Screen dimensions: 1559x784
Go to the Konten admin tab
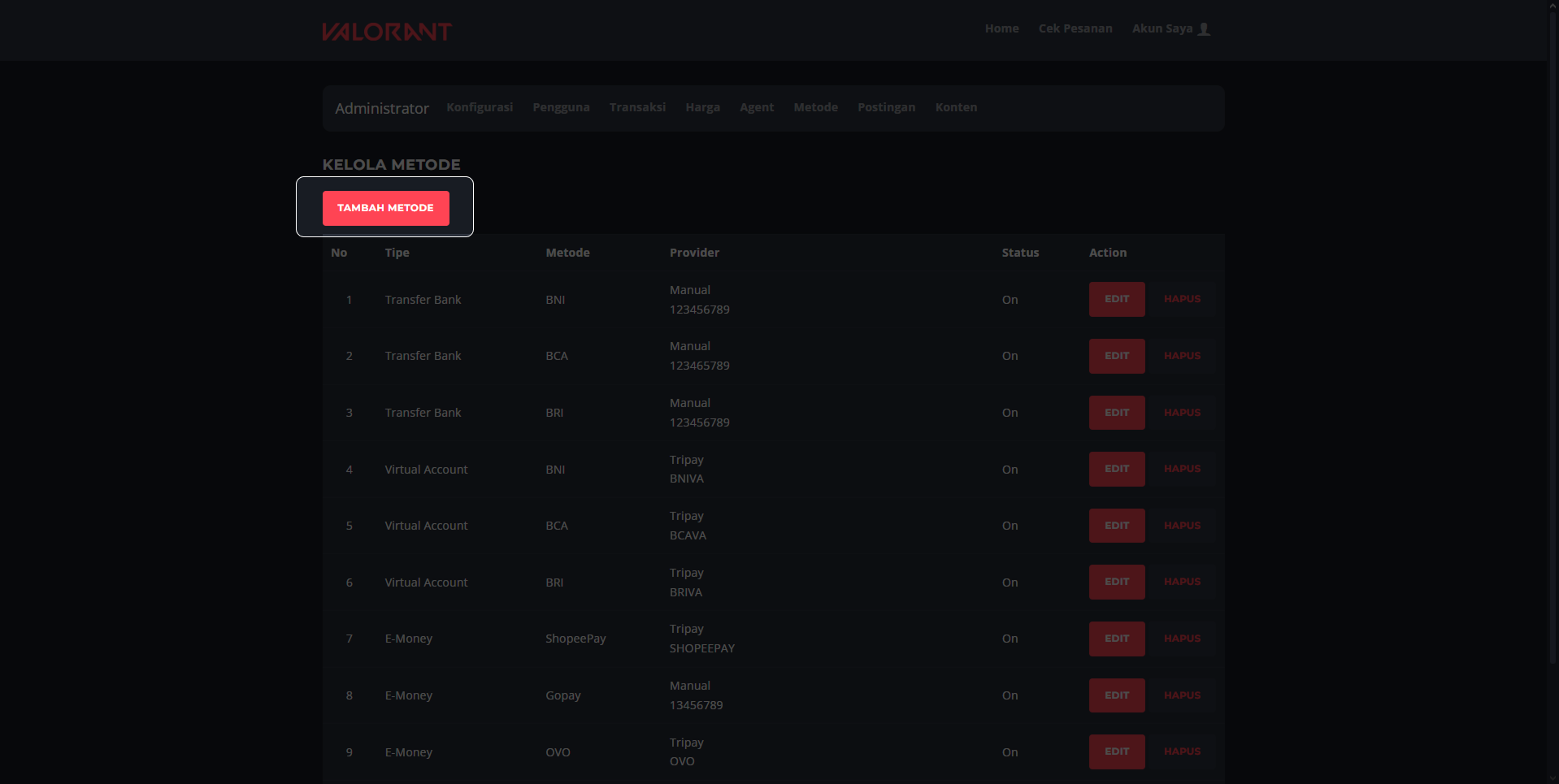[956, 107]
